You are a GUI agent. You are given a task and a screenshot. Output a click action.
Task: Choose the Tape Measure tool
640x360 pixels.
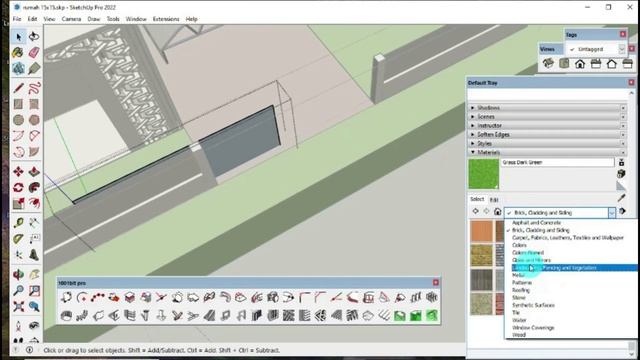click(x=18, y=223)
